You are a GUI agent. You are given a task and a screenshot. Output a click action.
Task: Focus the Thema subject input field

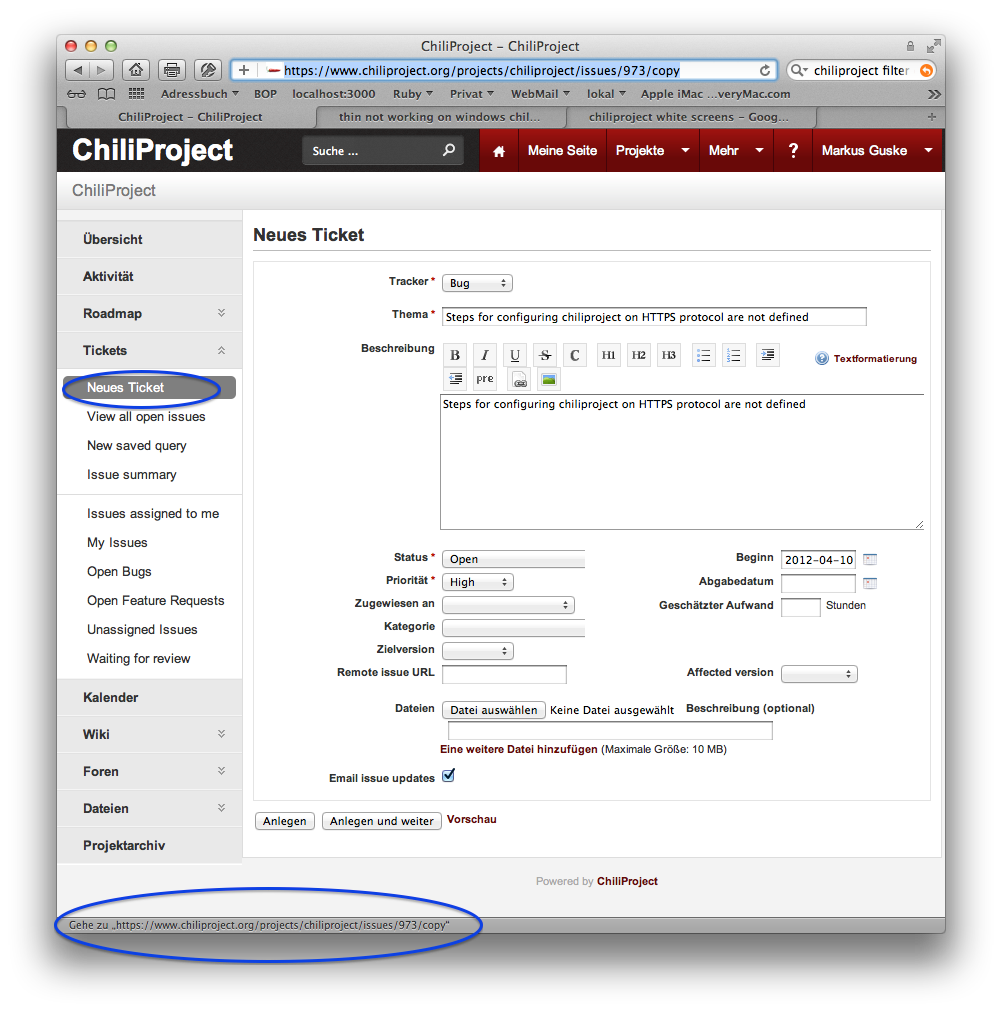pyautogui.click(x=654, y=317)
